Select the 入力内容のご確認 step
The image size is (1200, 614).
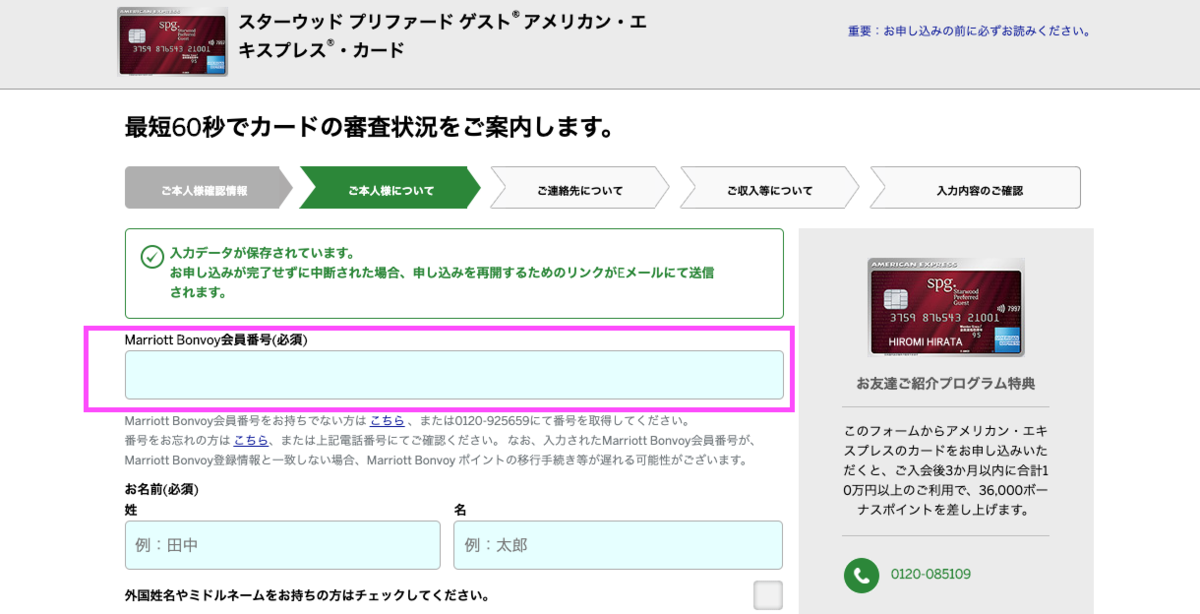point(973,187)
